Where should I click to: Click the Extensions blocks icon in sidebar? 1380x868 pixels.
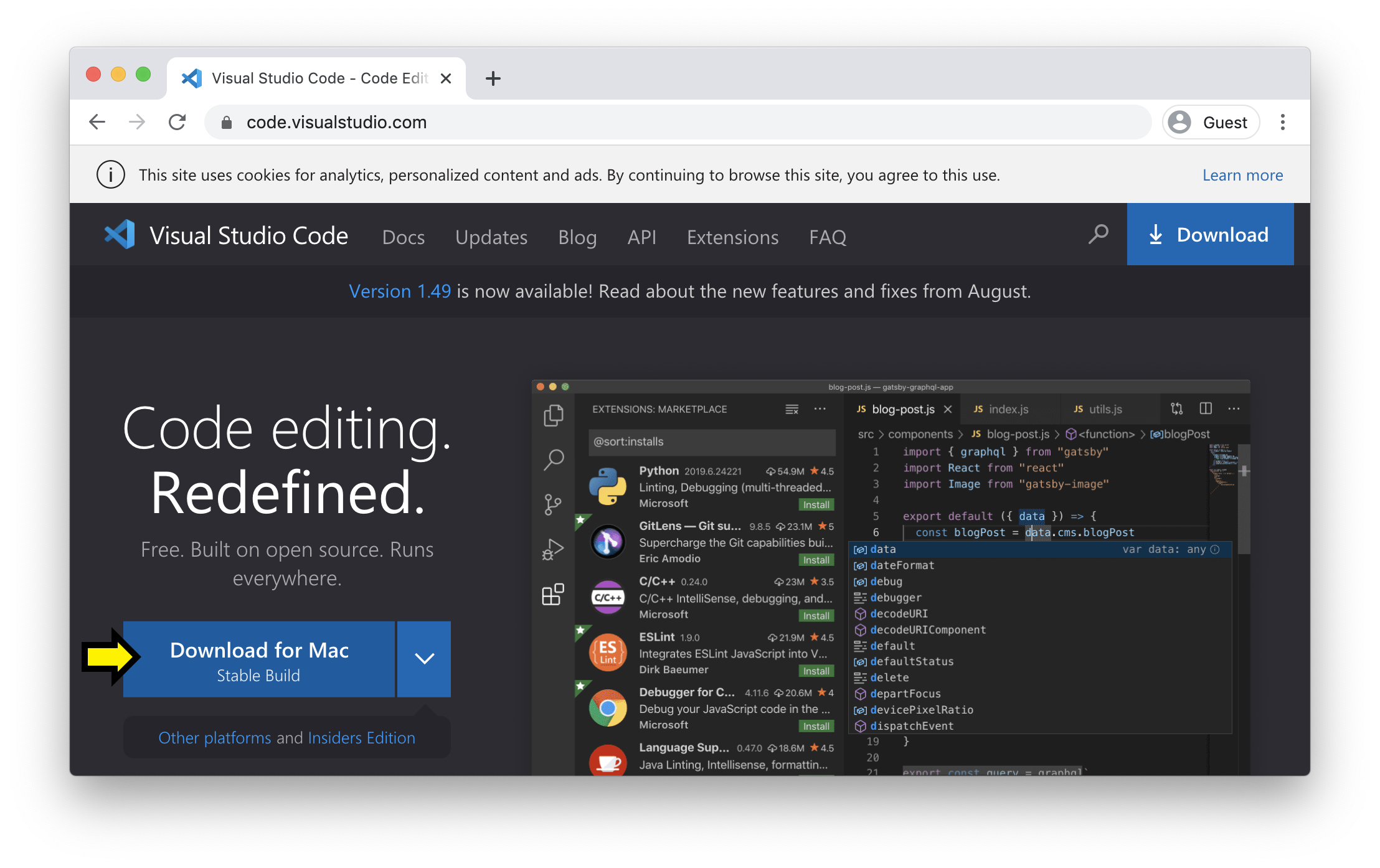(x=553, y=595)
